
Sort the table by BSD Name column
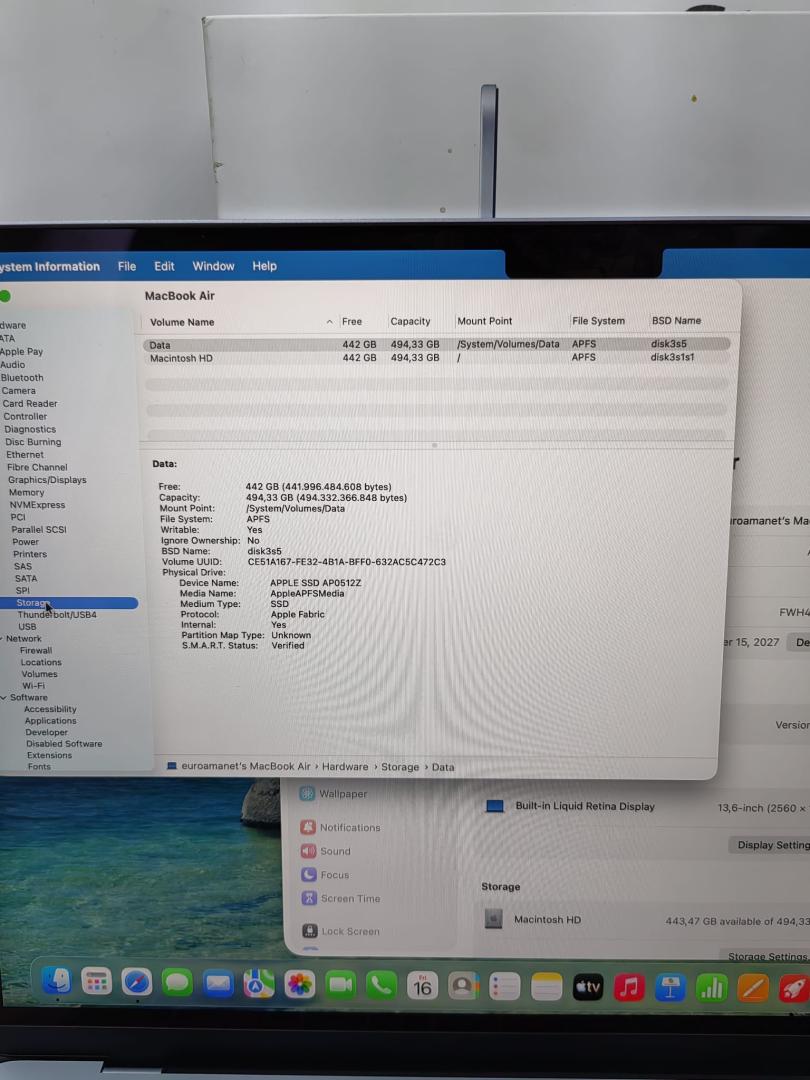click(x=676, y=320)
